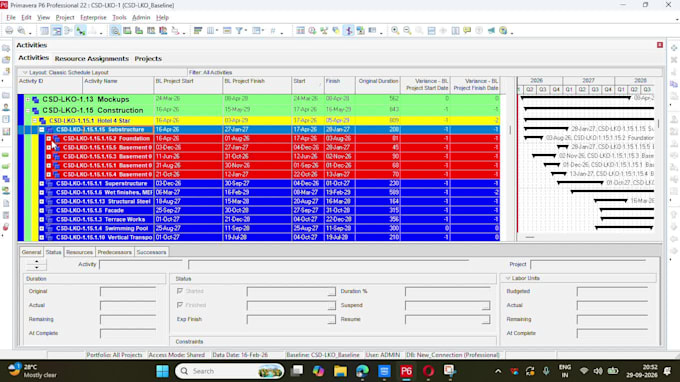The height and width of the screenshot is (382, 680).
Task: Toggle Relationship Lines in the toolbar
Action: [x=80, y=30]
